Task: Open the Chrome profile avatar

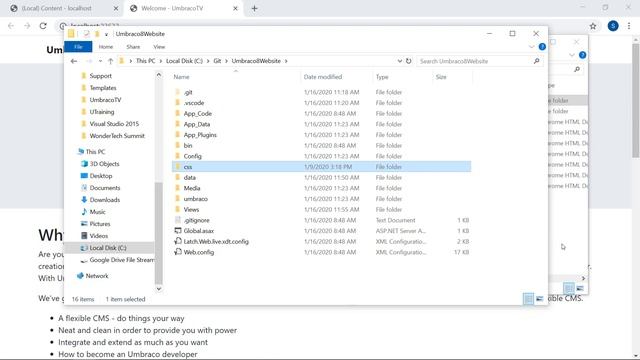Action: pos(613,26)
